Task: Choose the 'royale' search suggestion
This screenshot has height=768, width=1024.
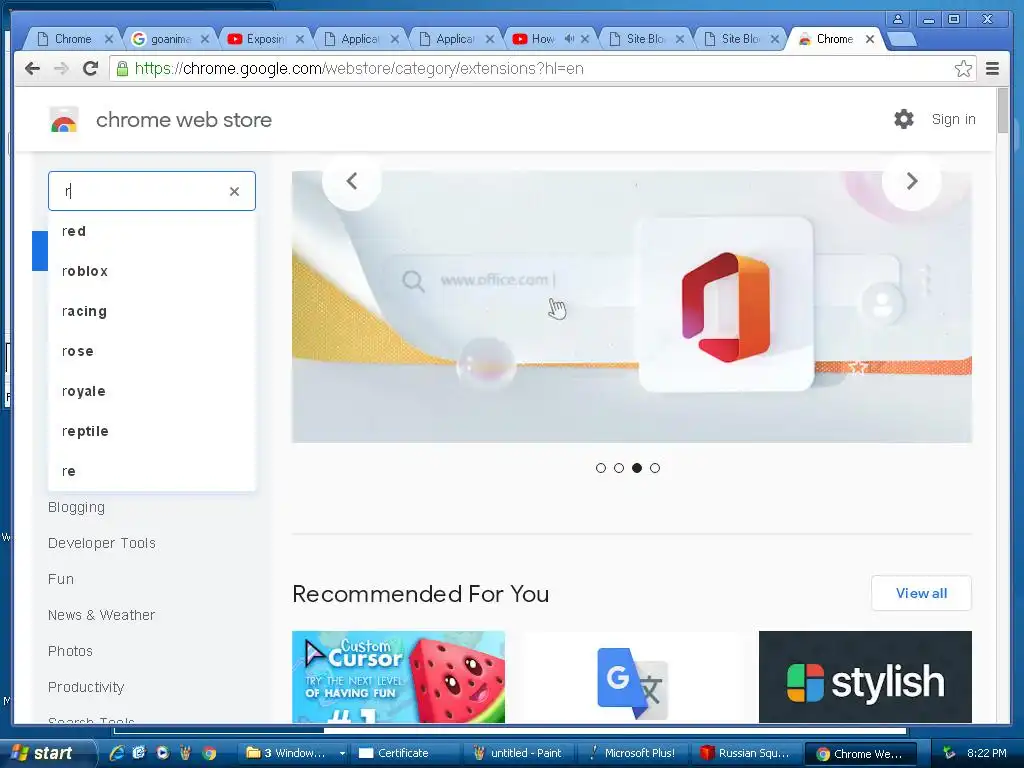Action: pos(152,391)
